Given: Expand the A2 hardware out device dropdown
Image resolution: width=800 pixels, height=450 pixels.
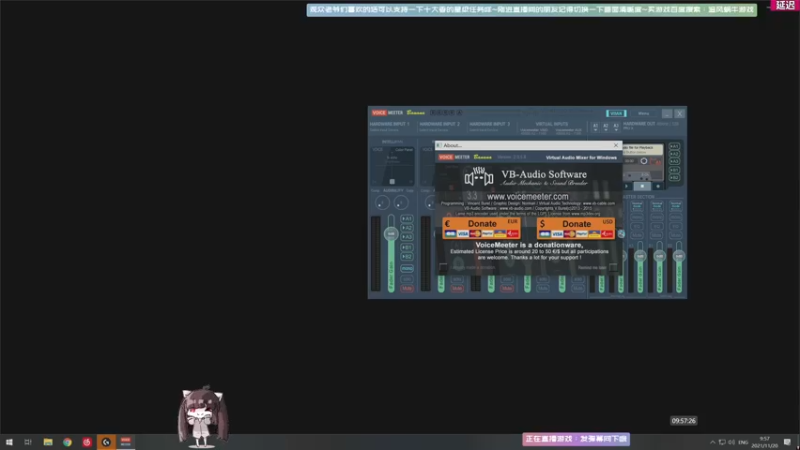Looking at the screenshot, I should click(606, 127).
